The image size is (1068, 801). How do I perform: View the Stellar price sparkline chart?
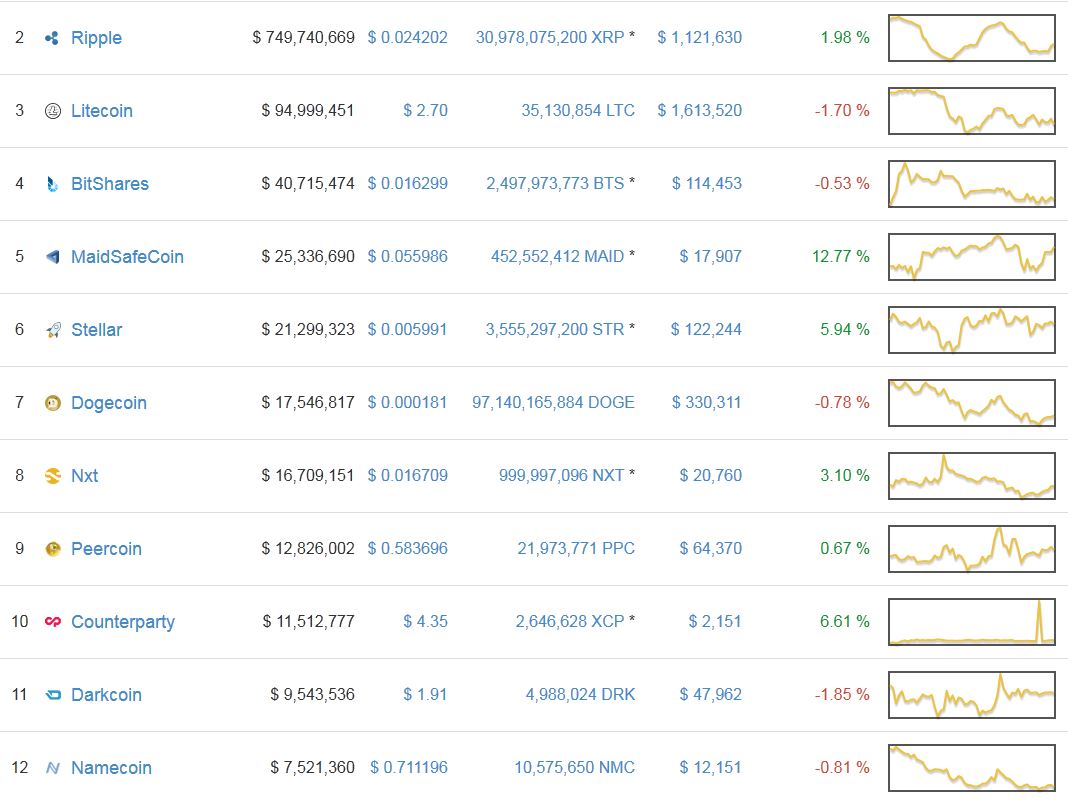pos(972,330)
